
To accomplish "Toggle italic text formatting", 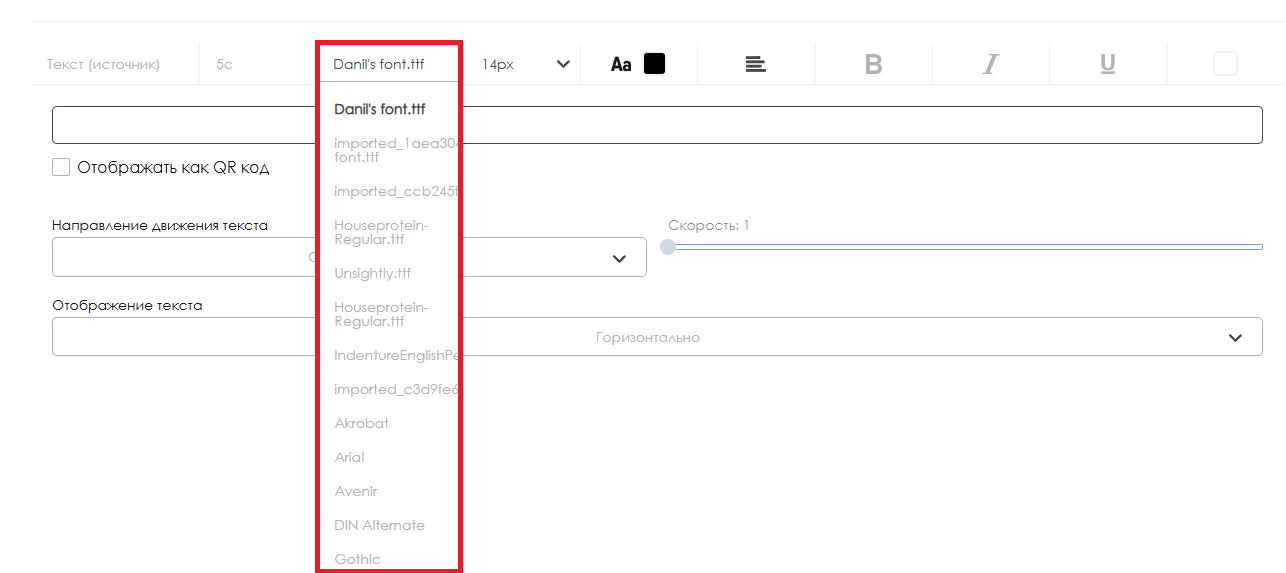I will pyautogui.click(x=990, y=64).
